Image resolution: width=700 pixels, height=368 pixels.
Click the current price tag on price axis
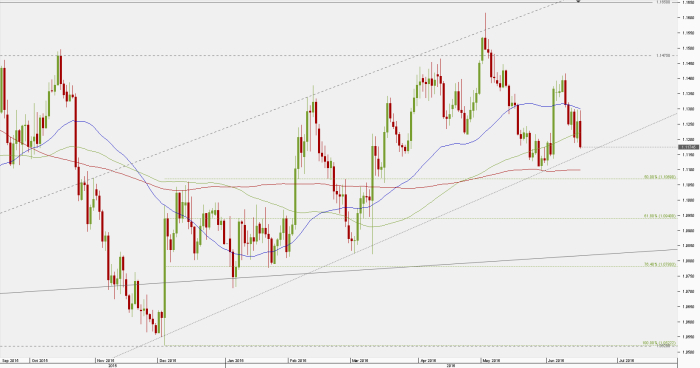click(x=688, y=147)
